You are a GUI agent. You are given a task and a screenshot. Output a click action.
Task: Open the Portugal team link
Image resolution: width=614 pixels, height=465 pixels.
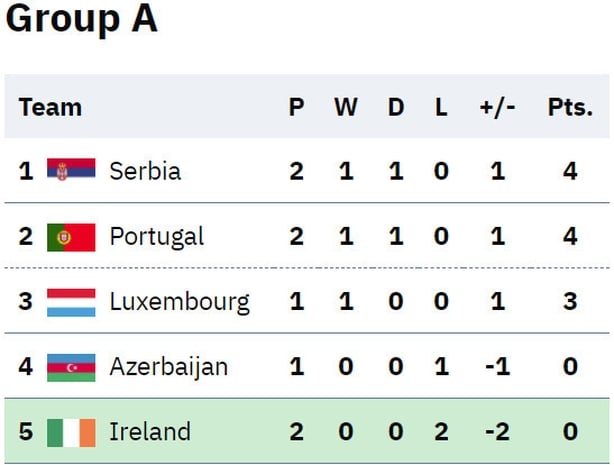click(x=157, y=237)
